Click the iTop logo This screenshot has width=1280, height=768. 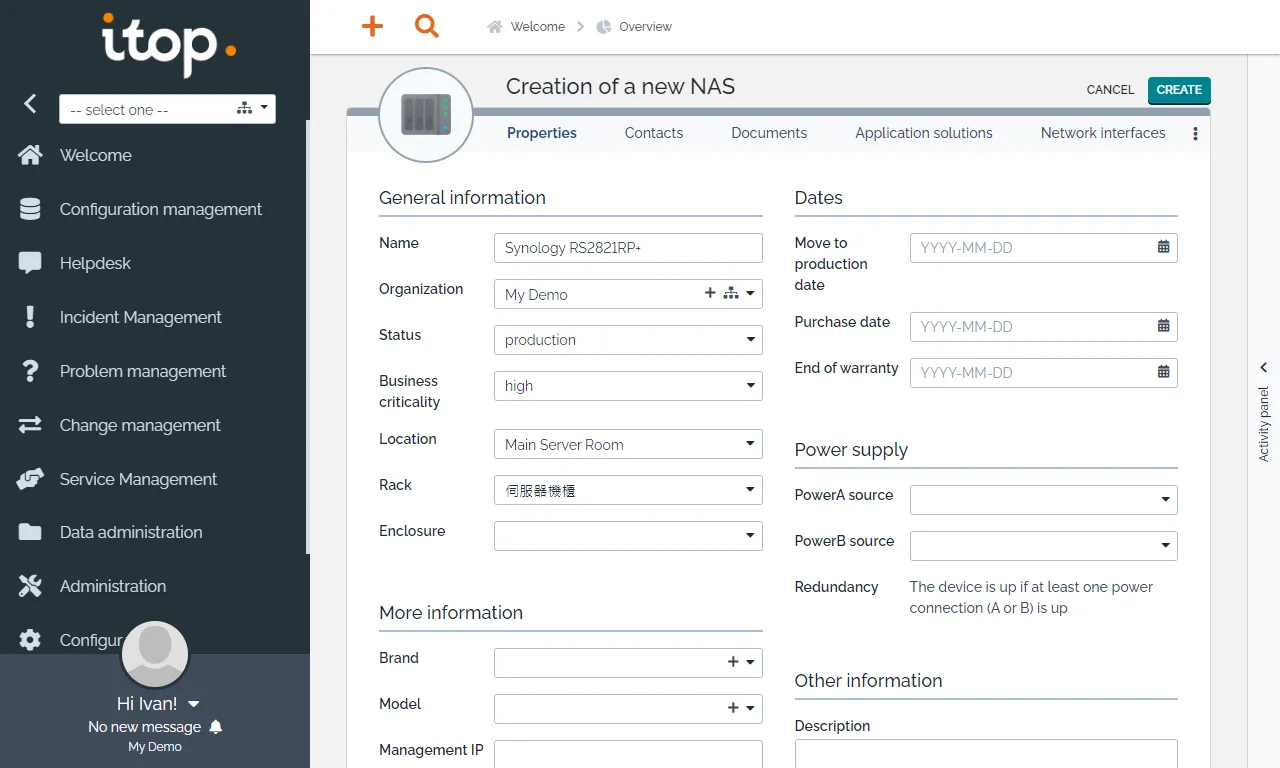coord(168,43)
